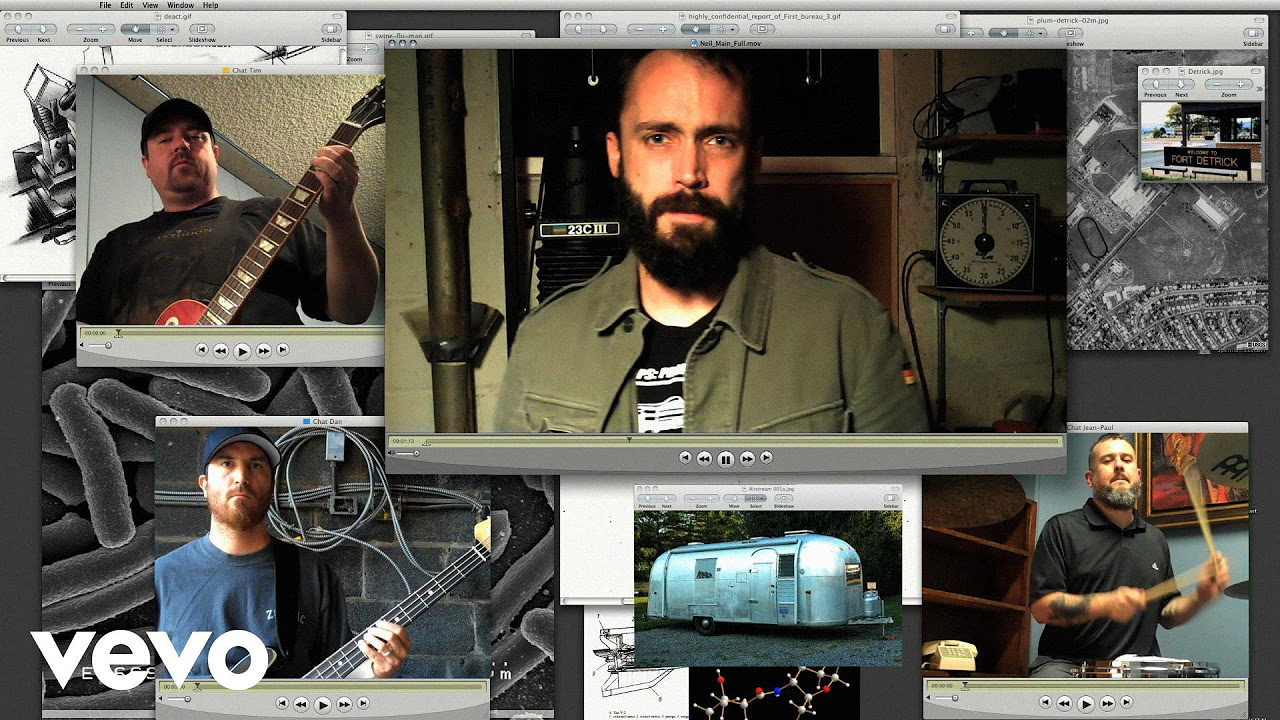The image size is (1280, 720).
Task: Rewind the Neil_Main_Full.mov movie
Action: coord(704,458)
